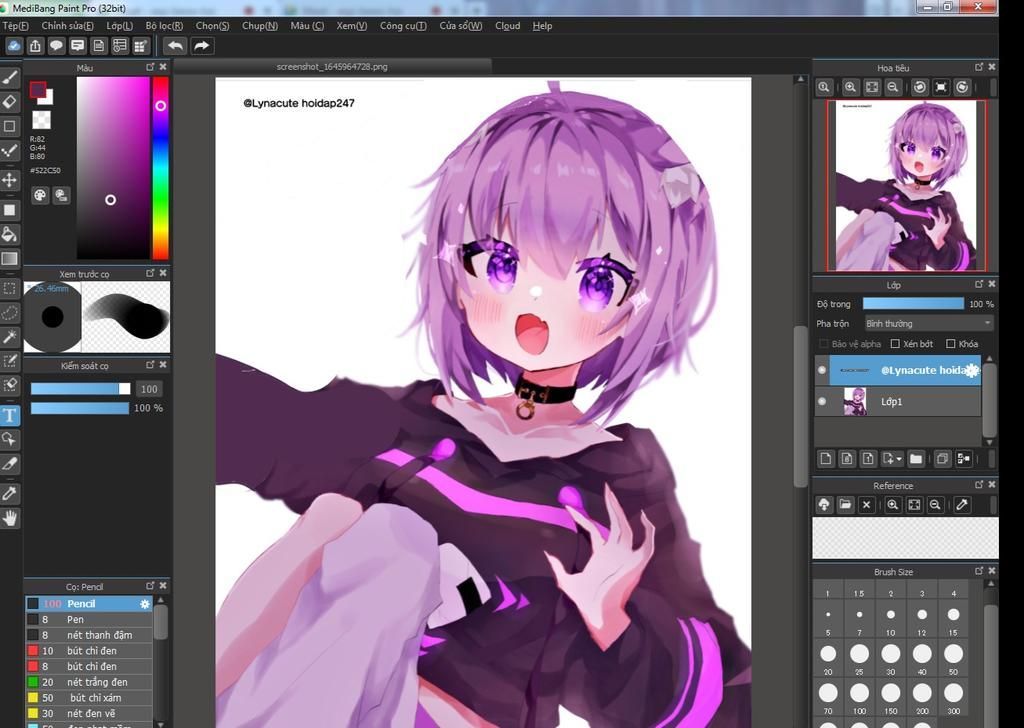Viewport: 1024px width, 728px height.
Task: Click the hue spectrum bar
Action: click(161, 168)
